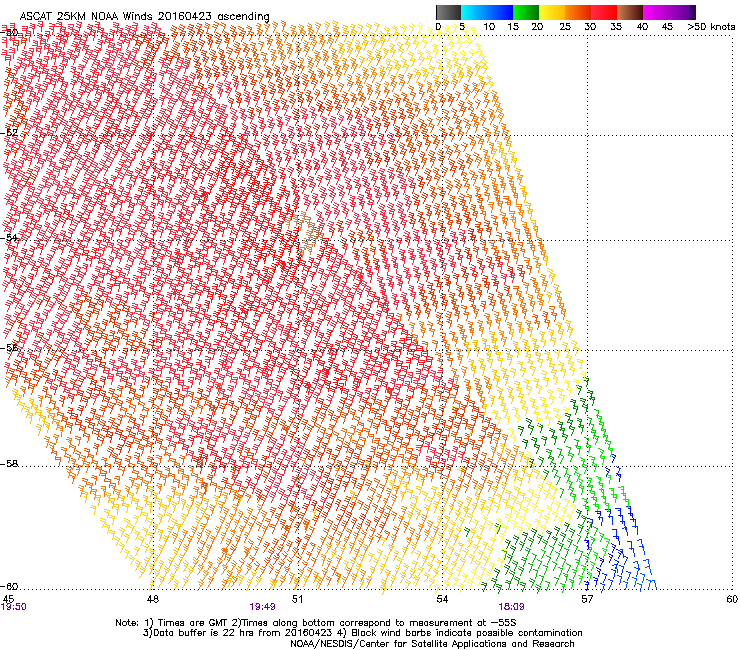Click the yellow 20-25 knots legend swatch

click(552, 12)
